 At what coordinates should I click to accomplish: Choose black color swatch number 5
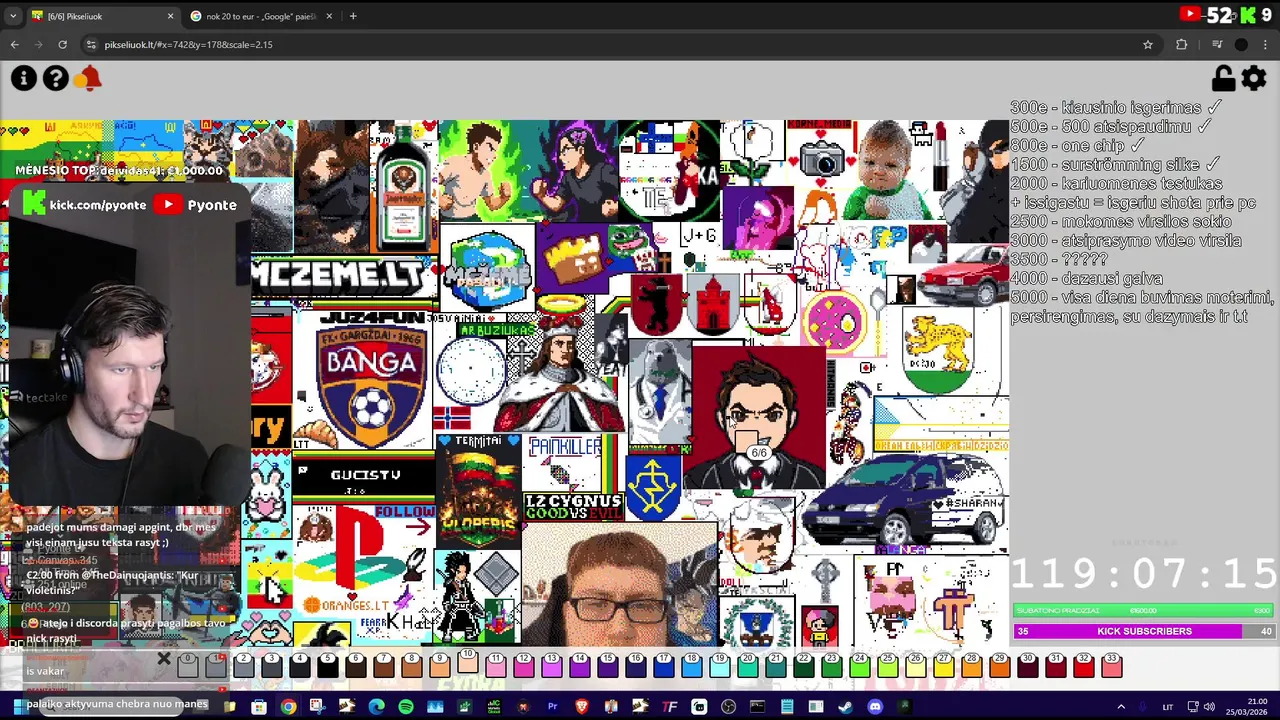(328, 666)
